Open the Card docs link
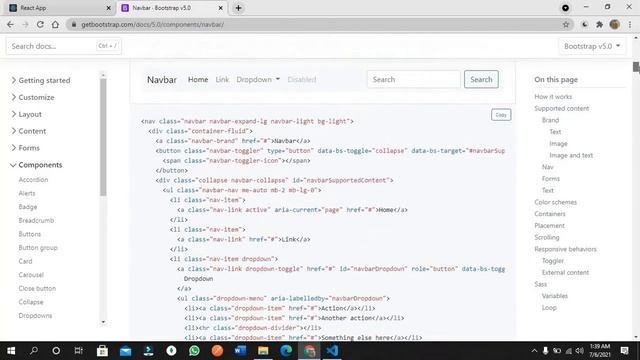640x360 pixels. coord(25,261)
